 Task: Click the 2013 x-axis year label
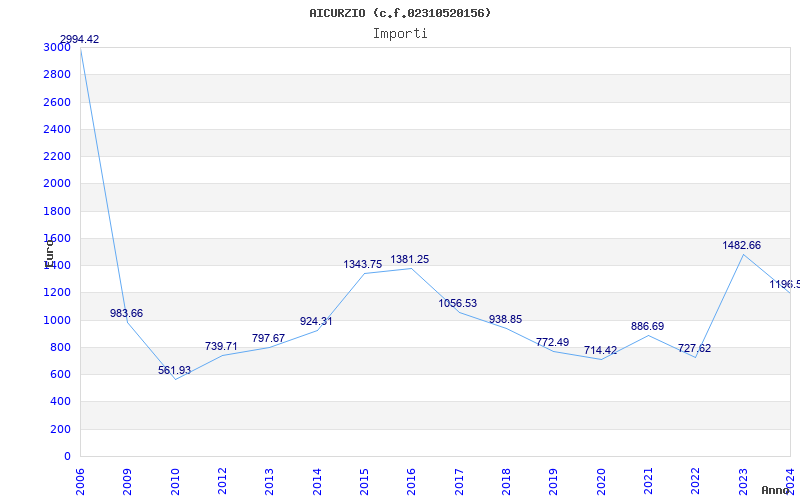(x=269, y=482)
